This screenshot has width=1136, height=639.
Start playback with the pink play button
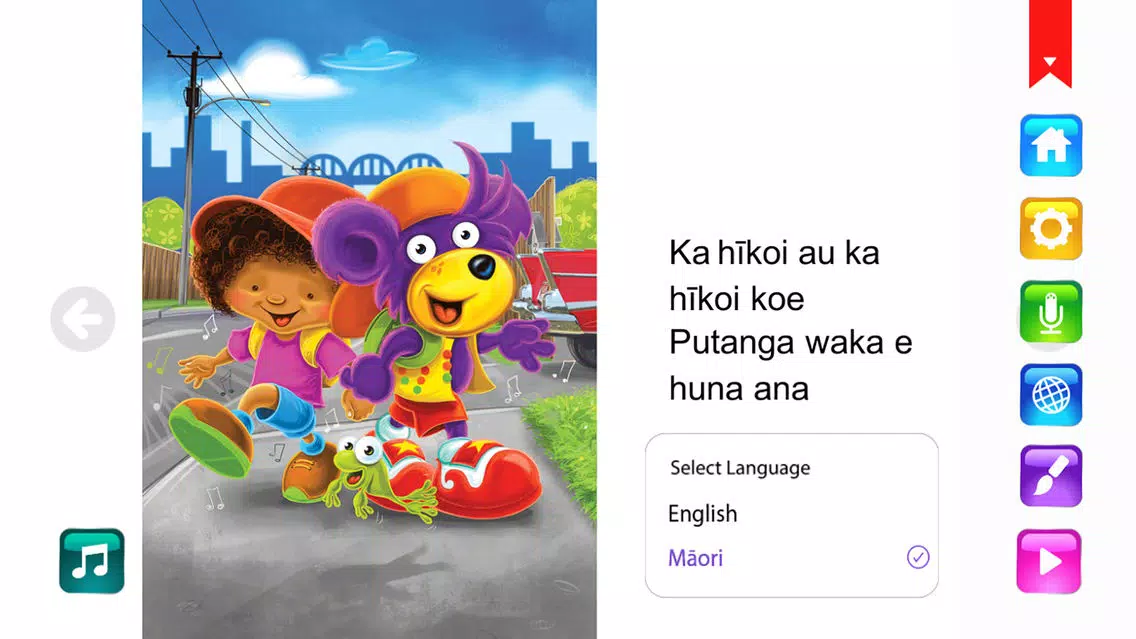point(1049,561)
